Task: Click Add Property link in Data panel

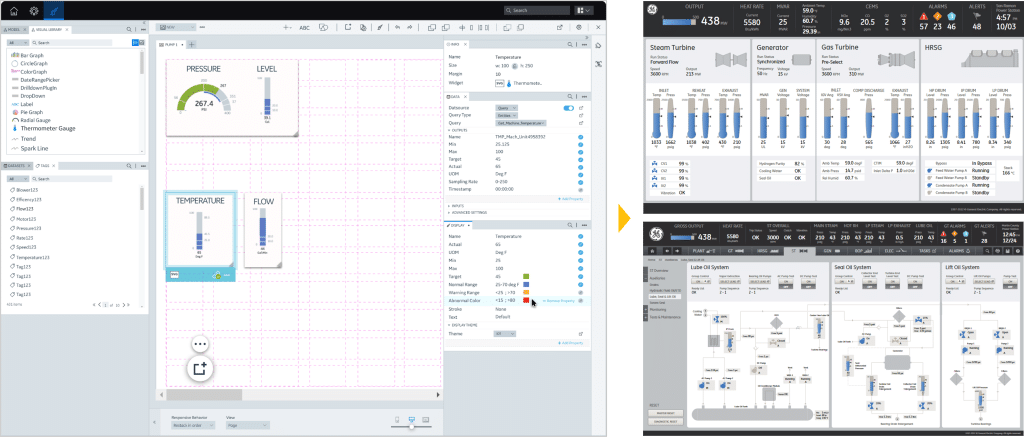Action: coord(571,198)
